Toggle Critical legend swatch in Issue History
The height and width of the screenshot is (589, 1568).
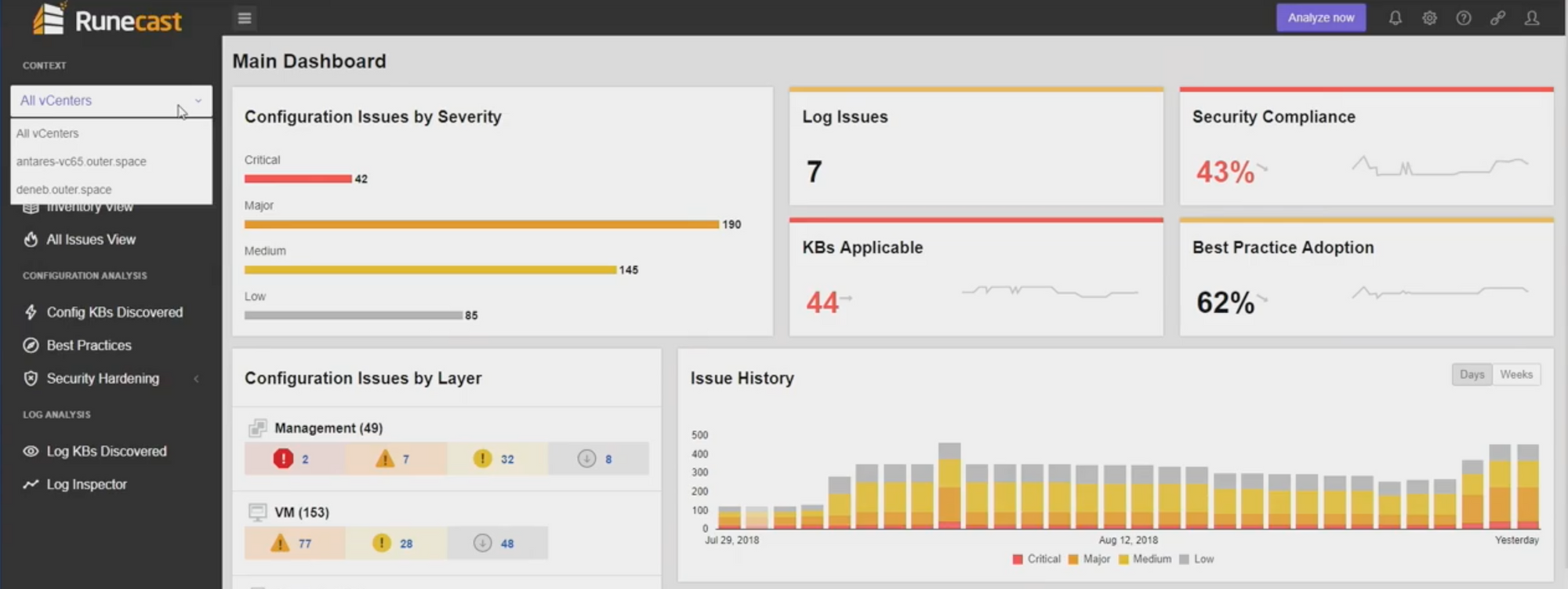click(1017, 559)
